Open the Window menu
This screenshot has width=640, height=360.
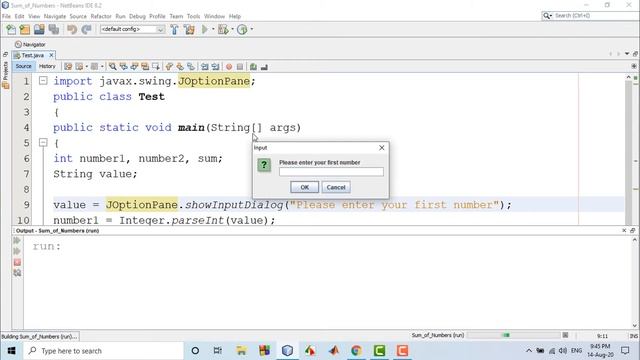coord(214,16)
